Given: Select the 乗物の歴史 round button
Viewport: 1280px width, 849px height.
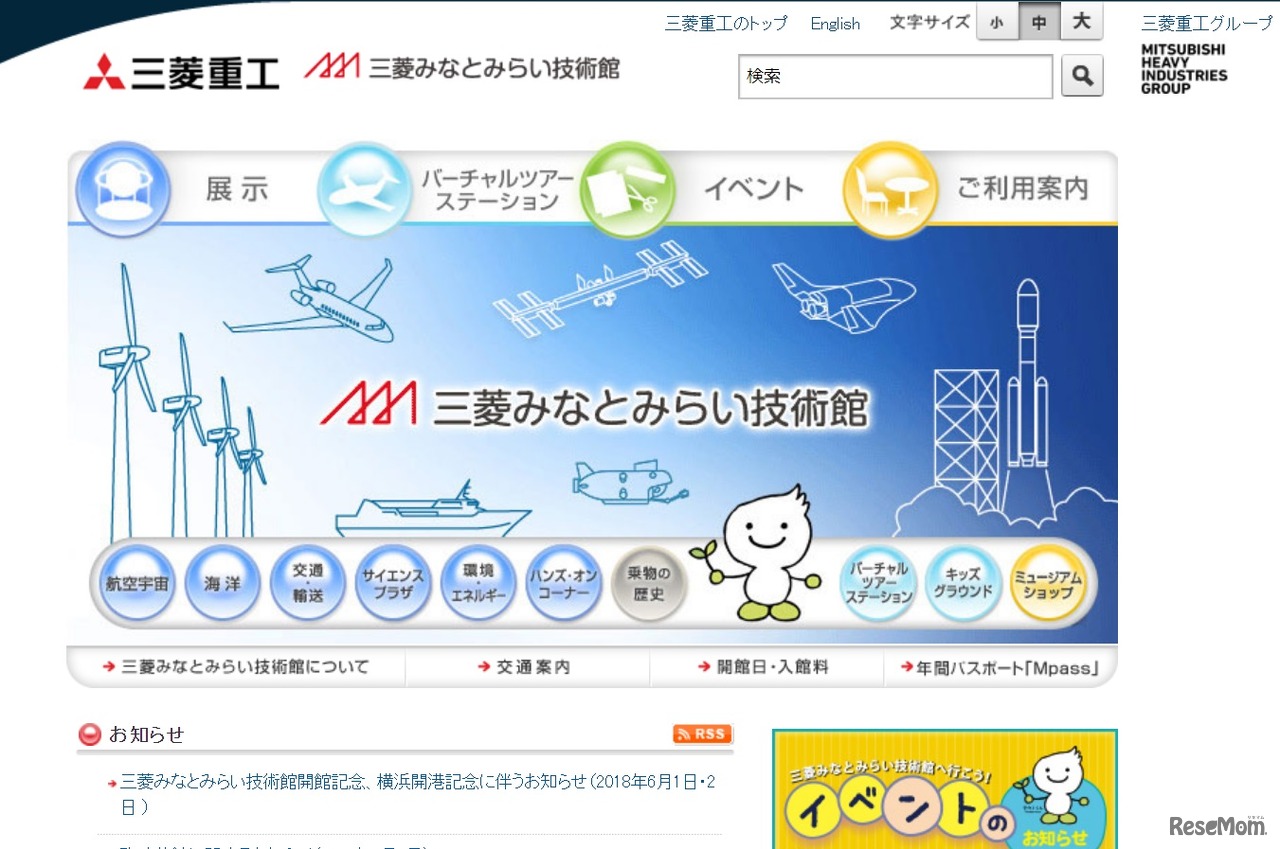Looking at the screenshot, I should click(x=649, y=583).
